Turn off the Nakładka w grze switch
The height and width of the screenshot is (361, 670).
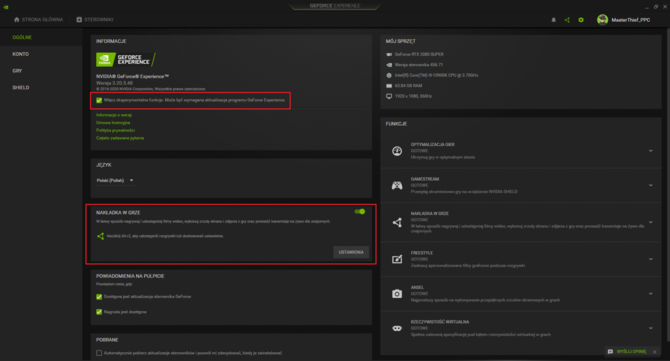360,211
